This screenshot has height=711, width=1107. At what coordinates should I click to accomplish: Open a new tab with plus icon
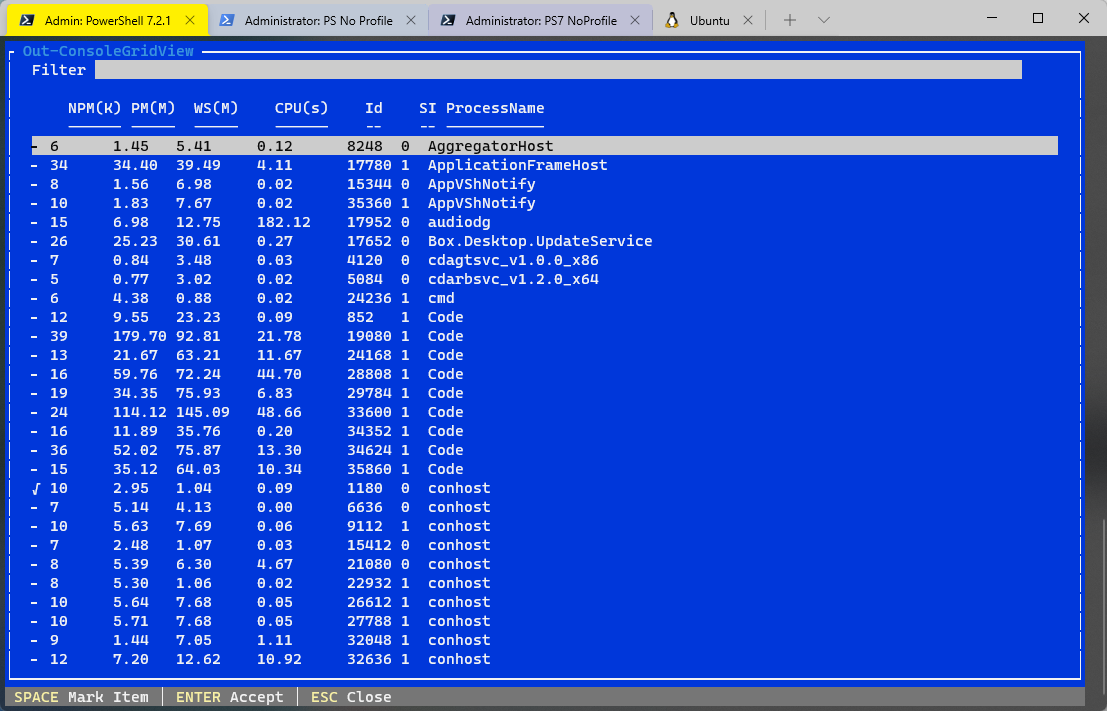[790, 20]
